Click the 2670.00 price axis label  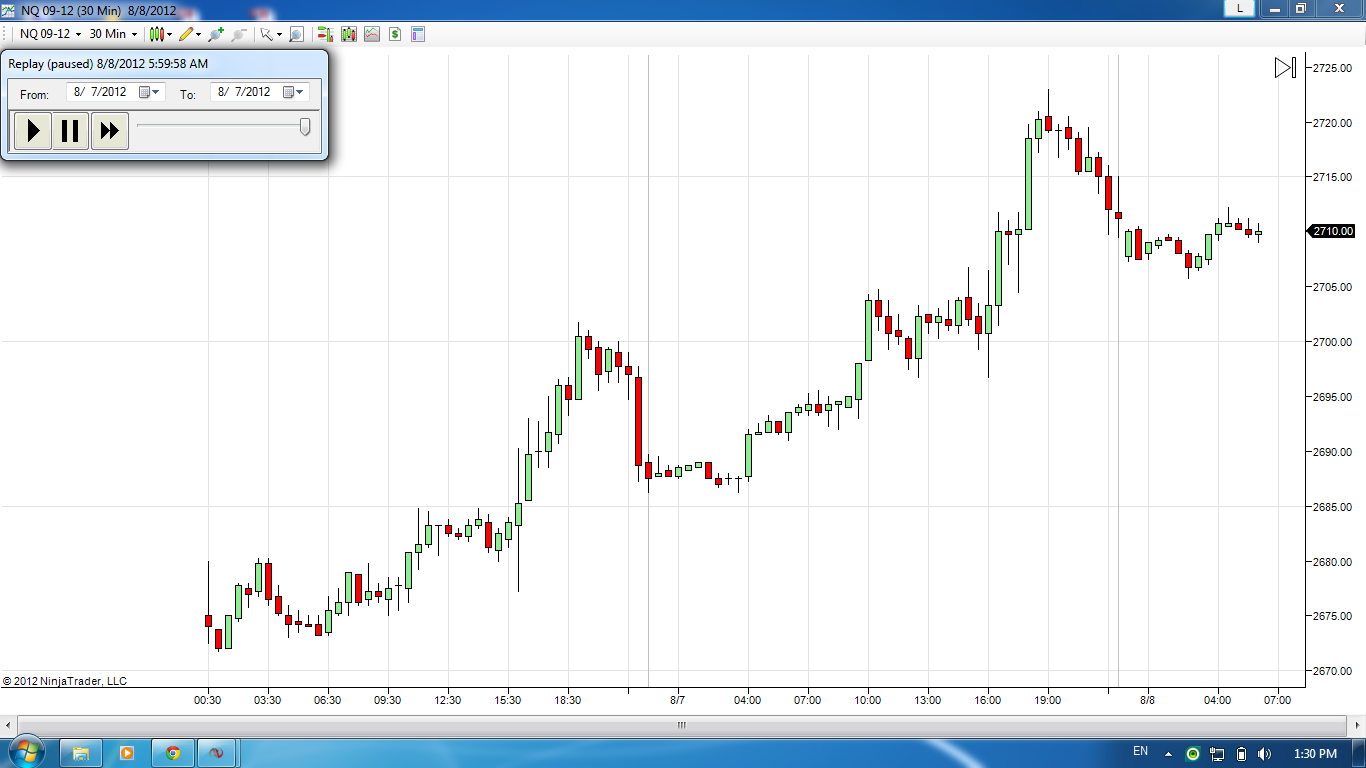(1333, 671)
